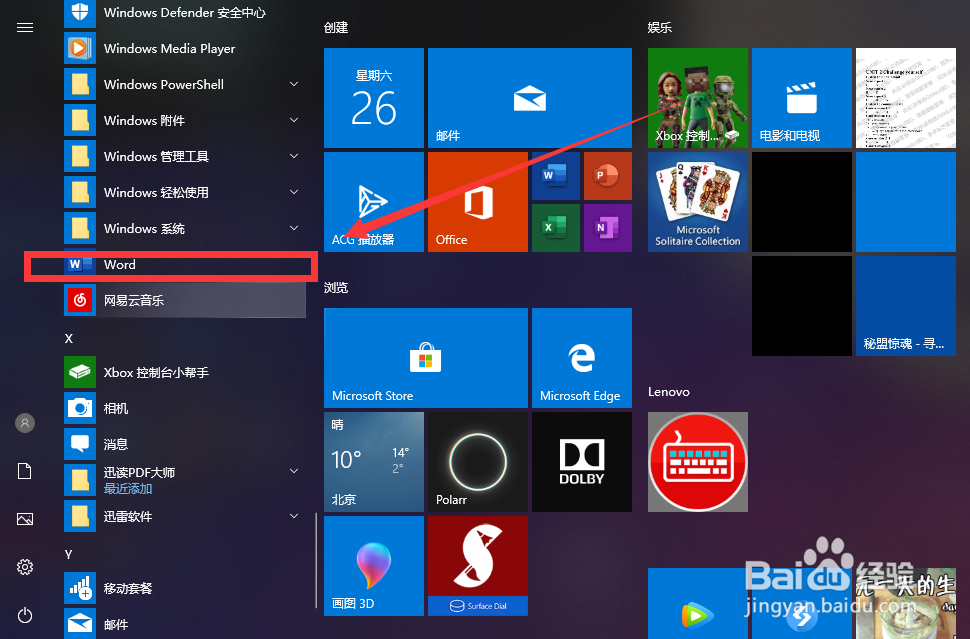Open the 邮件 mail tile
Viewport: 970px width, 639px height.
point(530,98)
